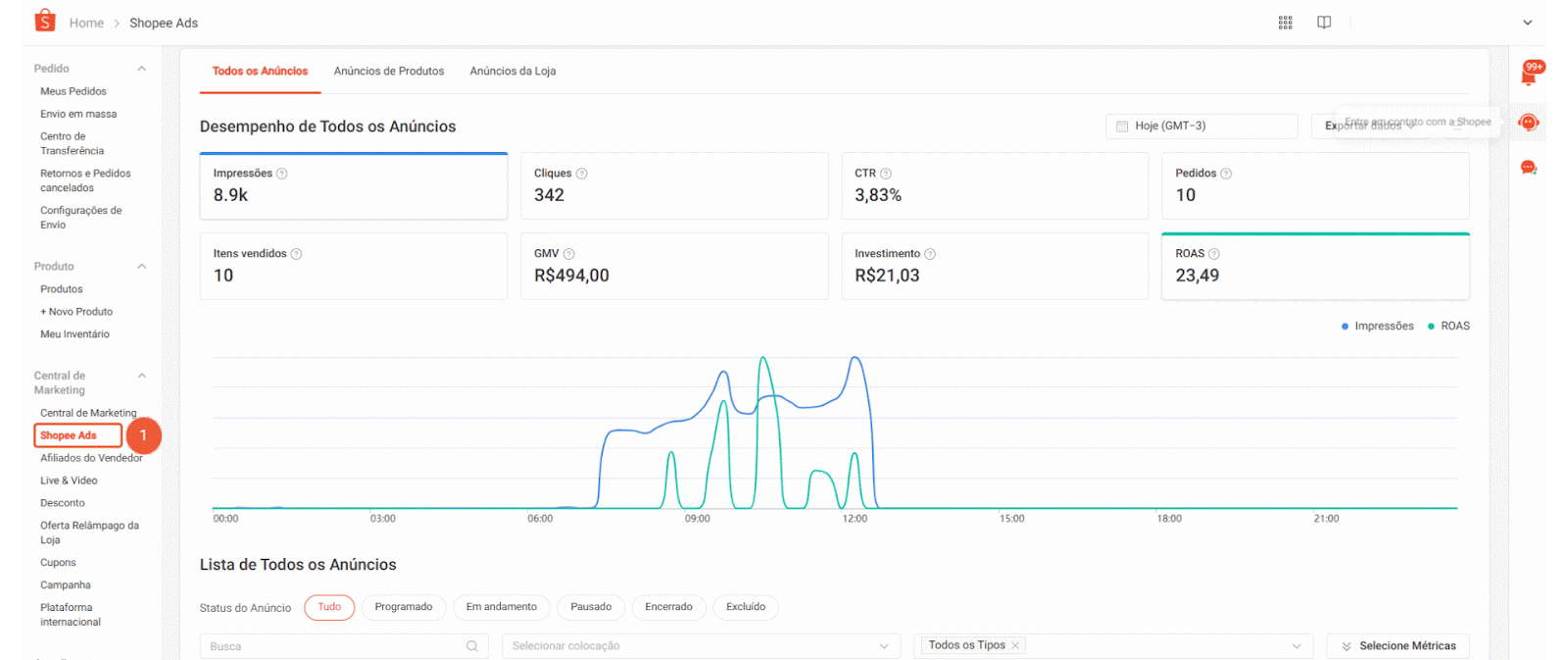Click the Itens vendidos info icon
Viewport: 1568px width, 660px height.
[x=296, y=254]
